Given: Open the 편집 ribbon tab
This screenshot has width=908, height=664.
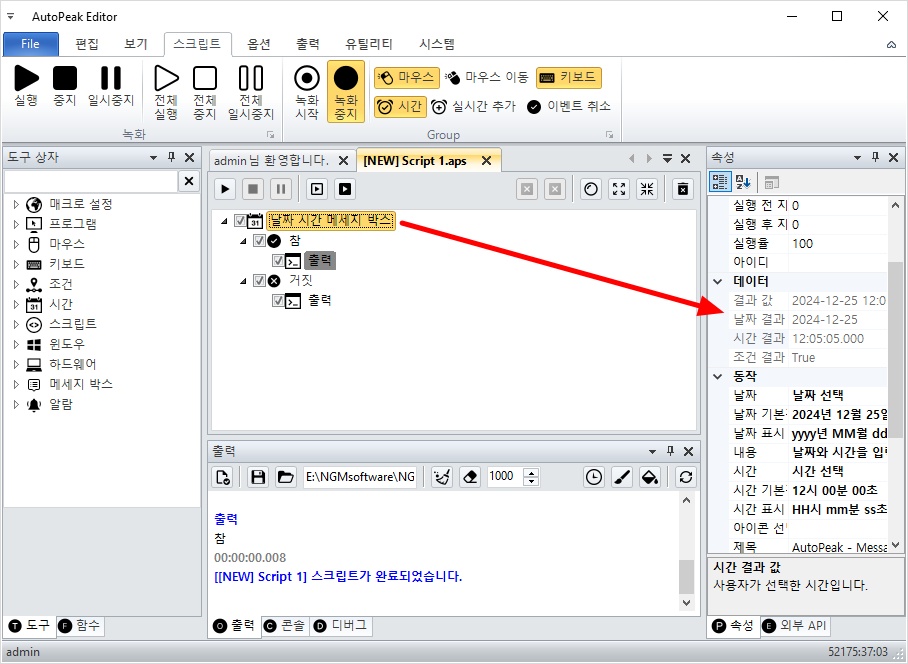Looking at the screenshot, I should click(87, 44).
